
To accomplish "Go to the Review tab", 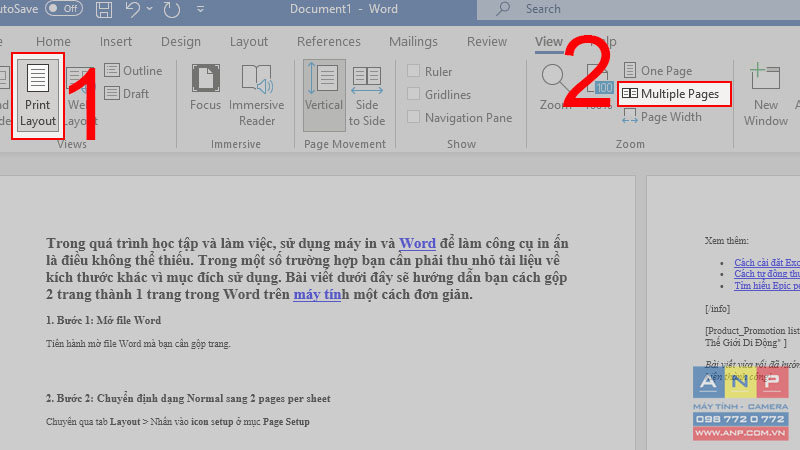I will tap(487, 41).
